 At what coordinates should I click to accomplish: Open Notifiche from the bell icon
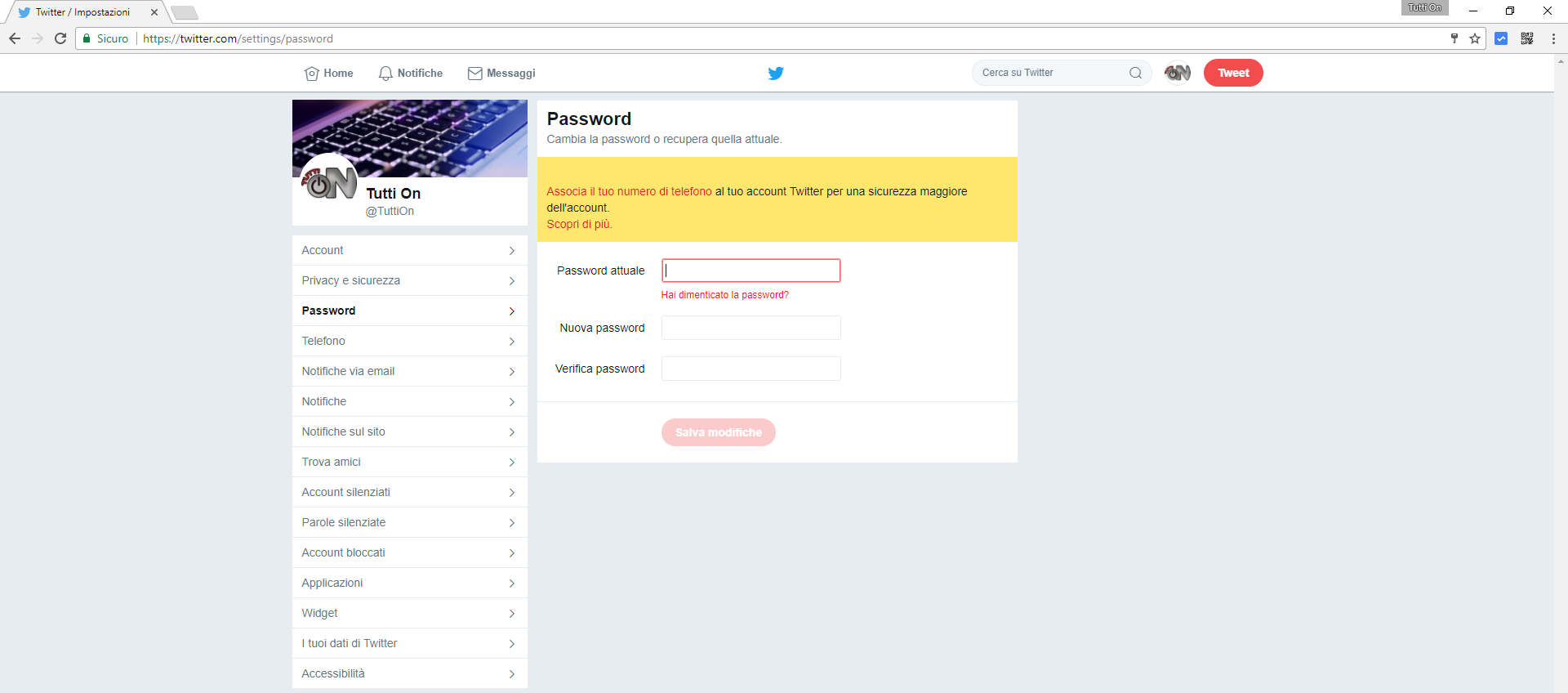(x=385, y=73)
